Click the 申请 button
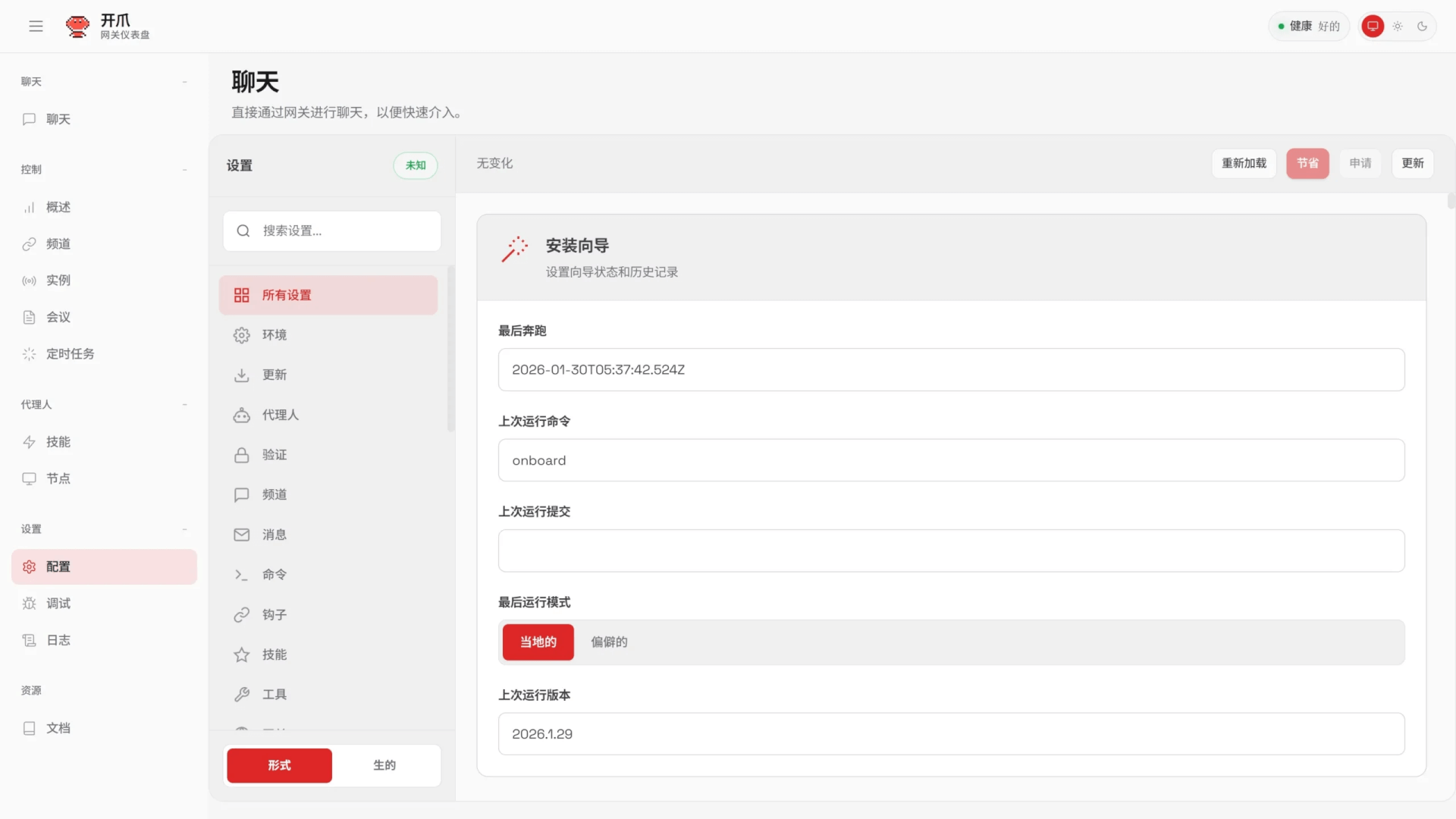This screenshot has height=819, width=1456. tap(1360, 163)
